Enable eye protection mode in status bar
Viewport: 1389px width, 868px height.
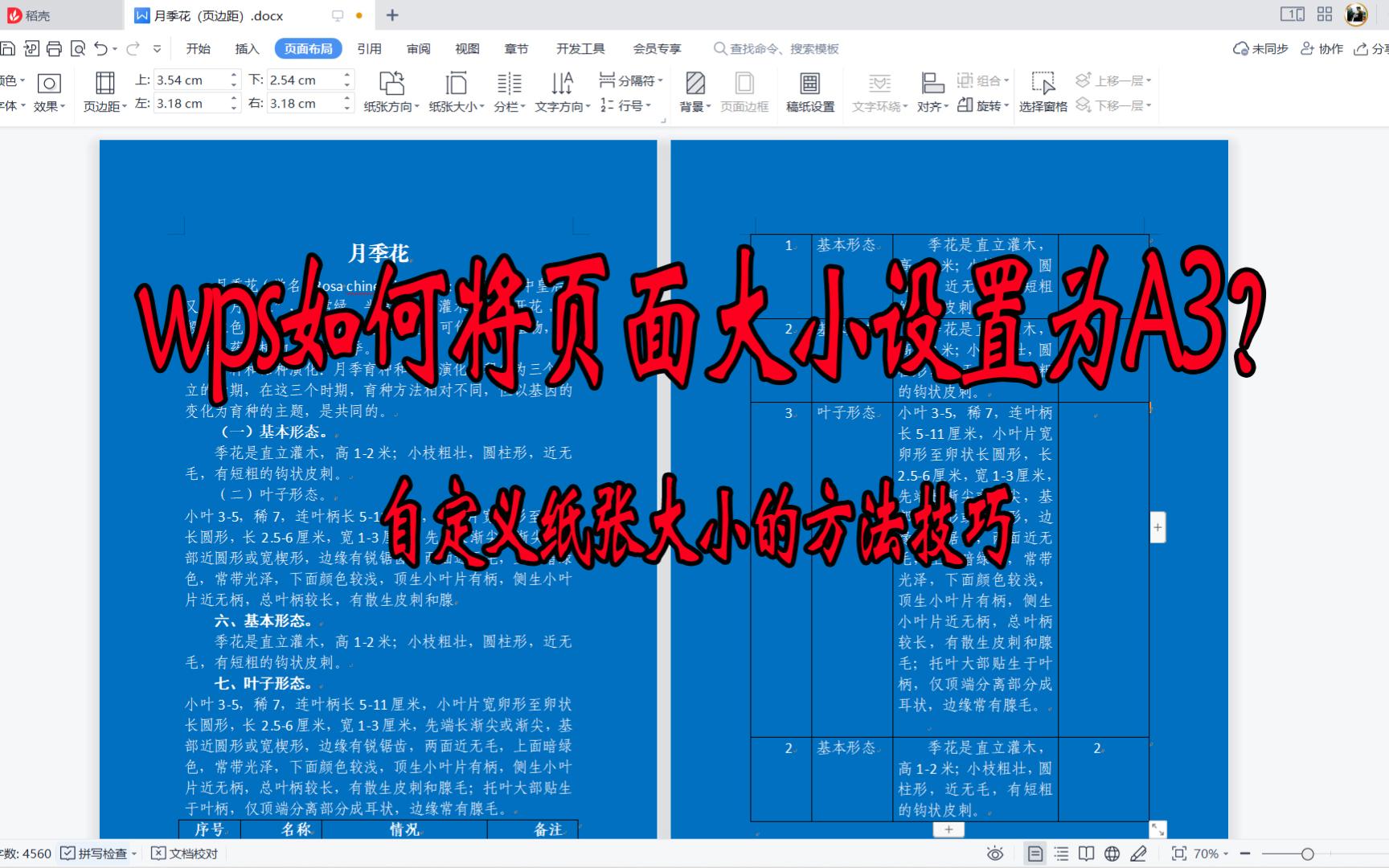tap(997, 854)
